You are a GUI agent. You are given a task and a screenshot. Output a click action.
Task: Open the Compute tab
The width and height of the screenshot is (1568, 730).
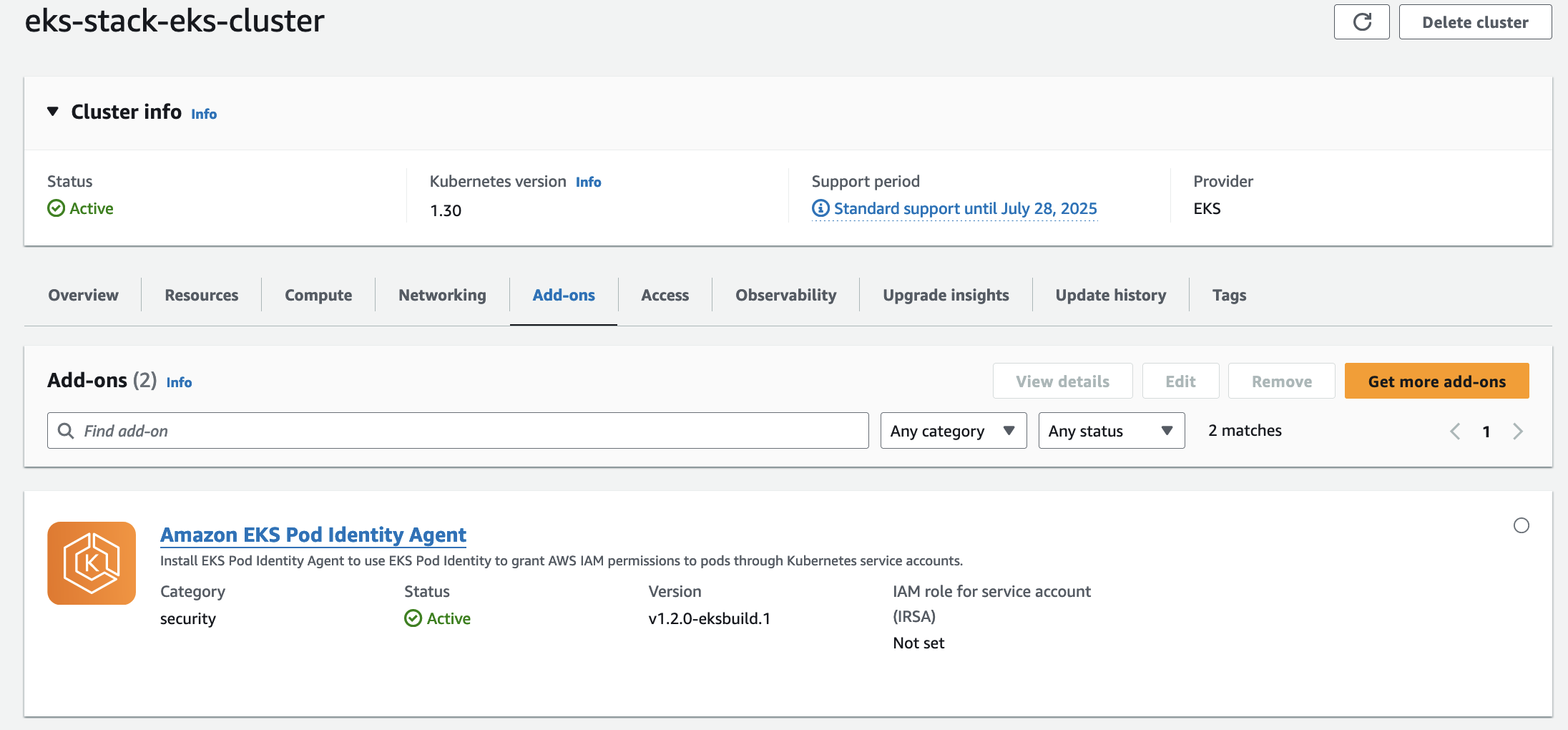click(318, 295)
